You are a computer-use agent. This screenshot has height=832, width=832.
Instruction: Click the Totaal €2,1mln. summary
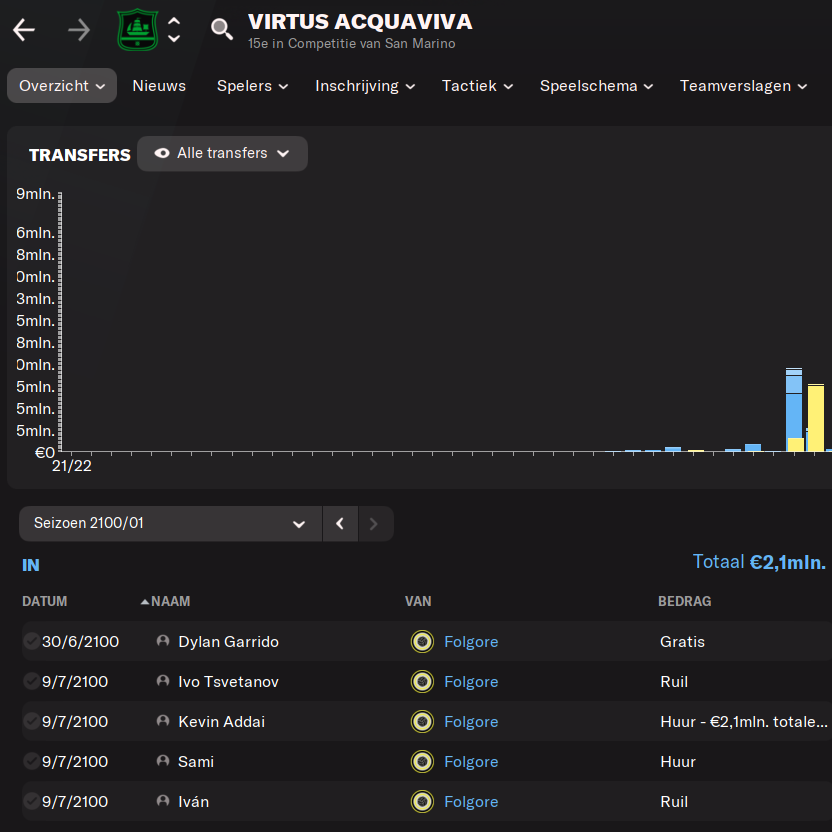pos(759,561)
